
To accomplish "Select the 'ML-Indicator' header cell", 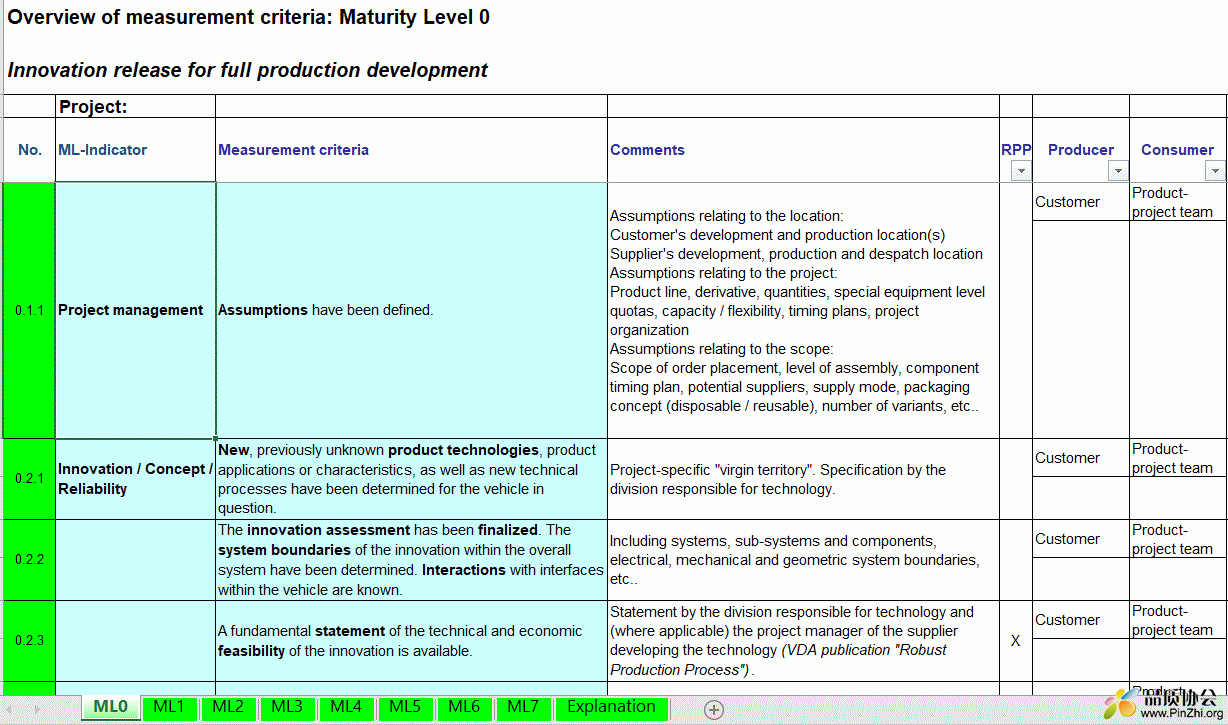I will tap(135, 150).
